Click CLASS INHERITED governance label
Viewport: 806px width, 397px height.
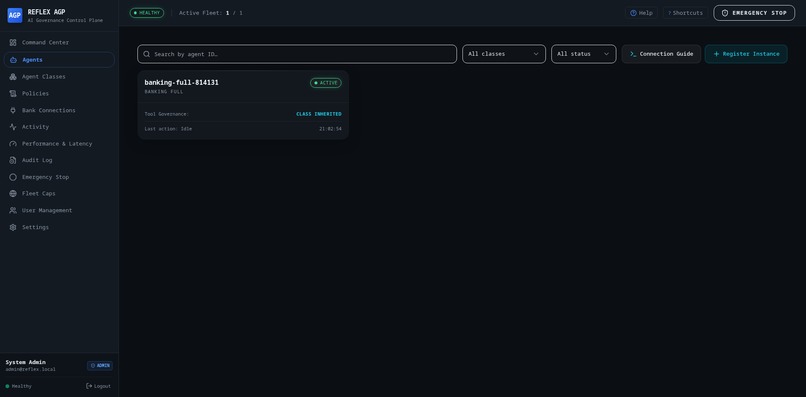[319, 114]
